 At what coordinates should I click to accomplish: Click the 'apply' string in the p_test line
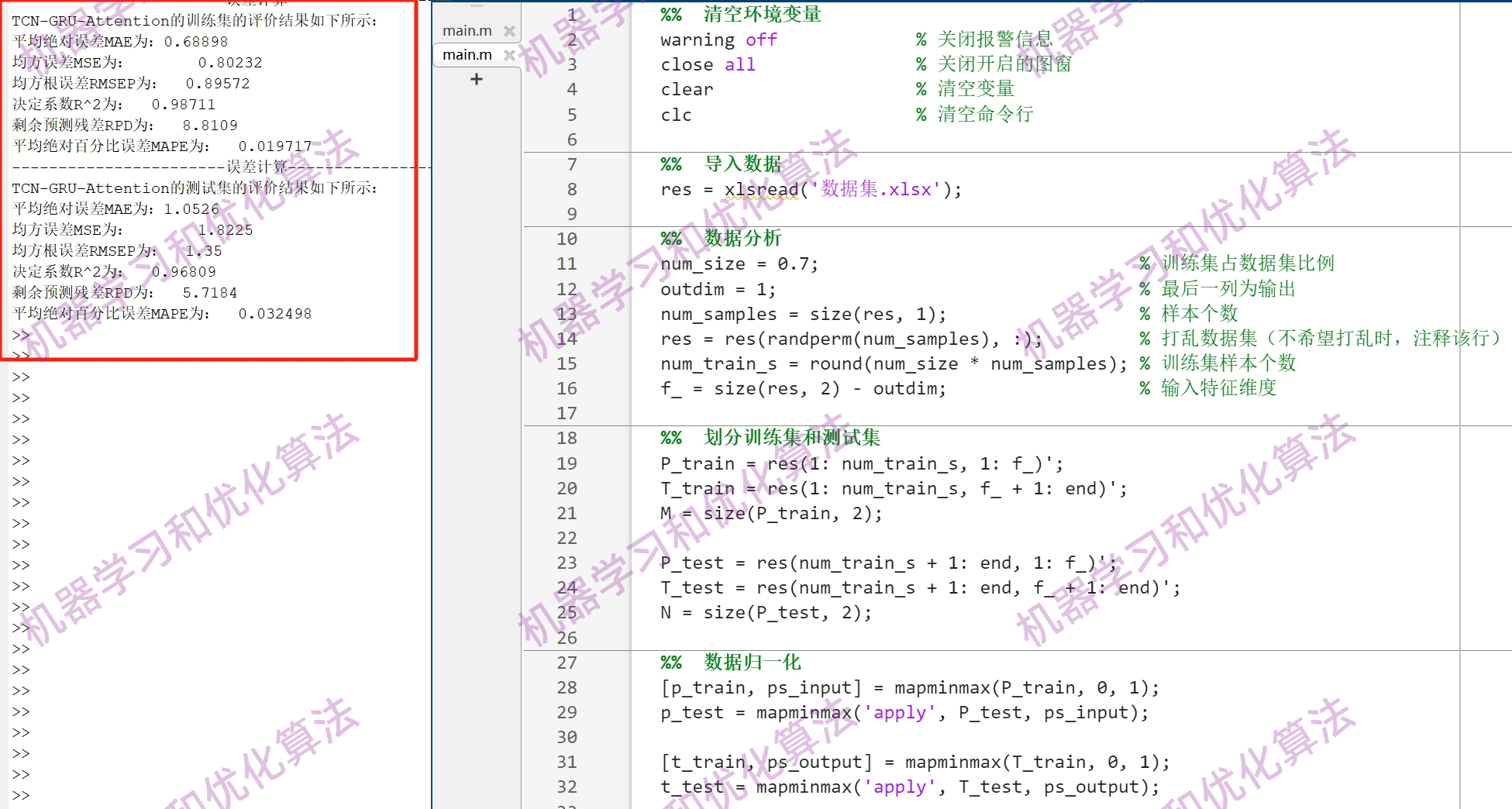(x=899, y=712)
